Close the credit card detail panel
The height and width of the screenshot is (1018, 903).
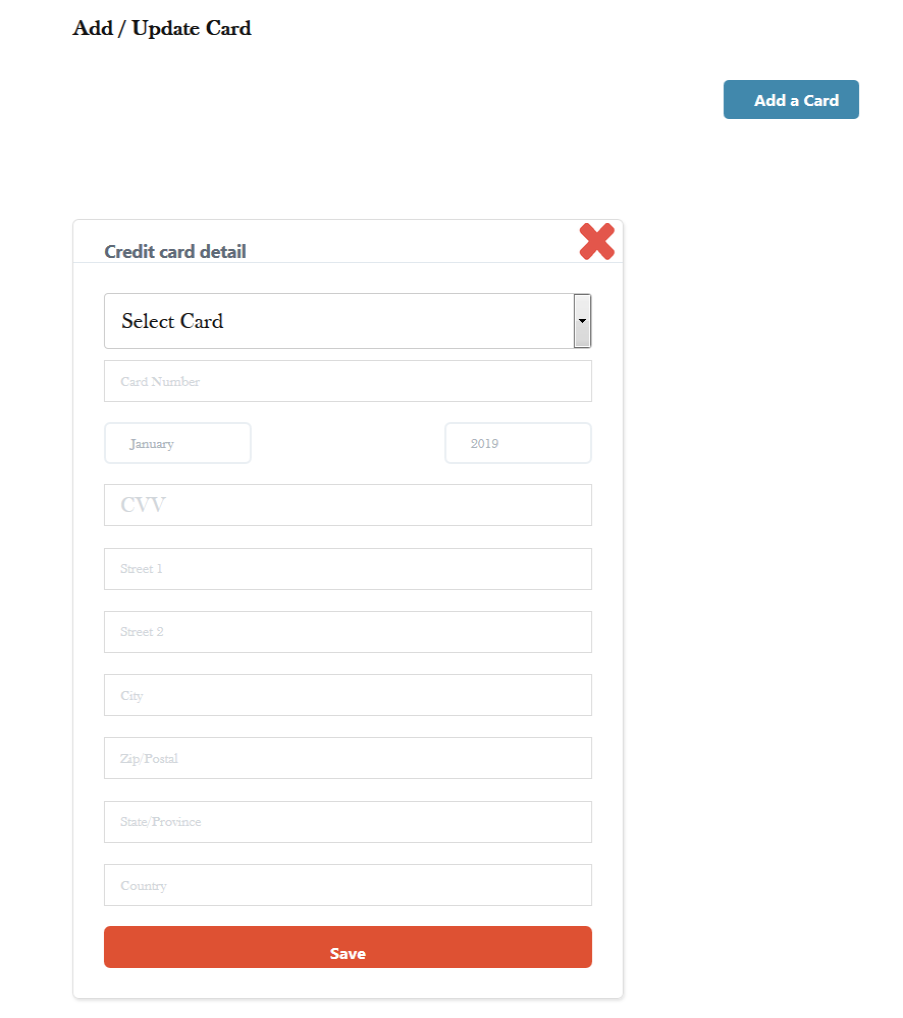(596, 242)
